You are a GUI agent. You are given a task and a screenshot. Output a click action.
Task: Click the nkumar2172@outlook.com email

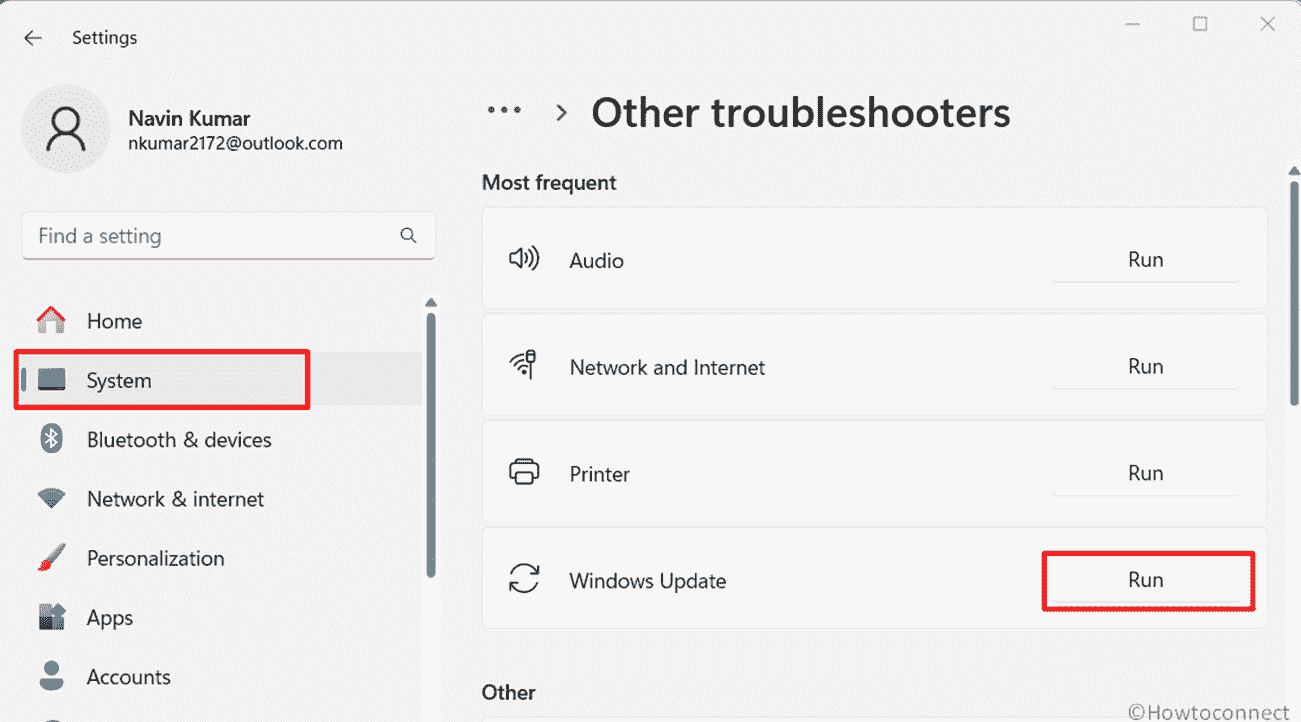click(x=235, y=143)
